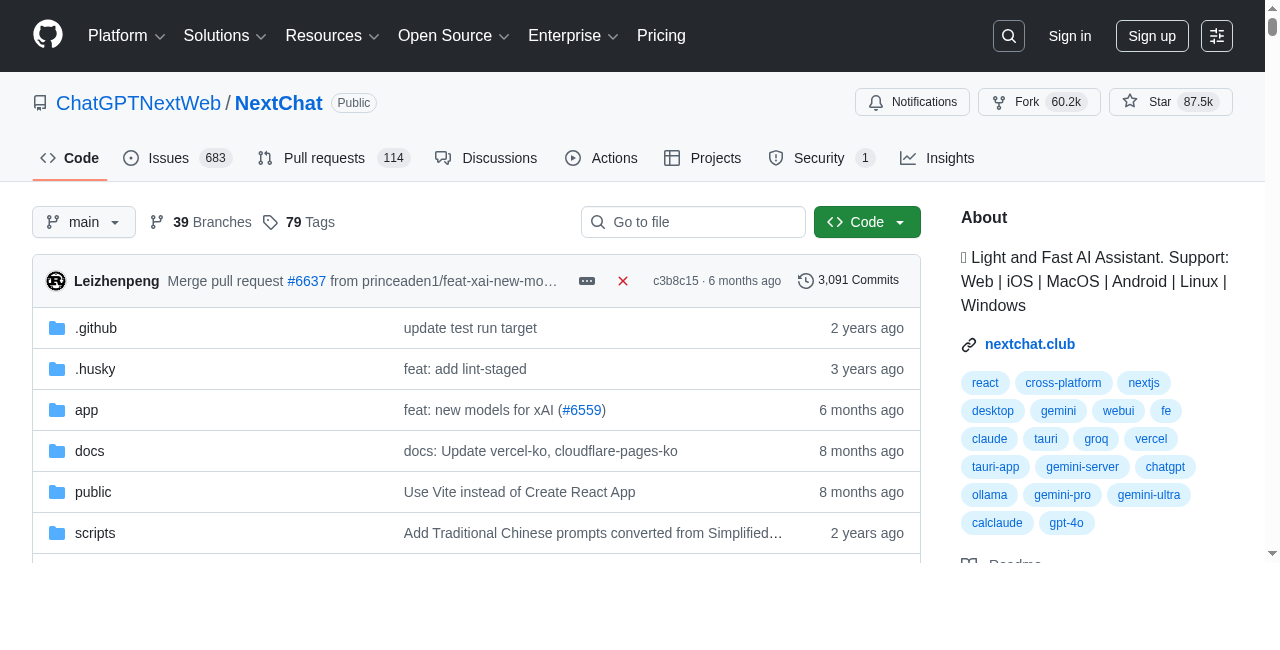
Task: Click the Go to file search field
Action: pyautogui.click(x=693, y=222)
